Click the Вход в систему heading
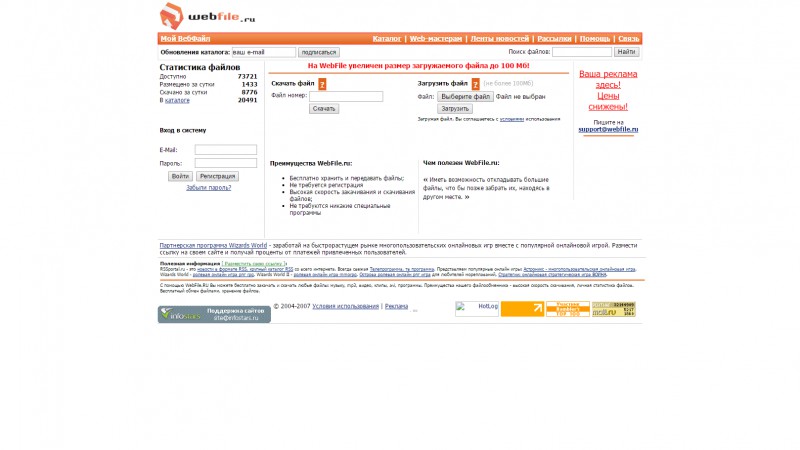Image resolution: width=800 pixels, height=450 pixels. tap(183, 131)
